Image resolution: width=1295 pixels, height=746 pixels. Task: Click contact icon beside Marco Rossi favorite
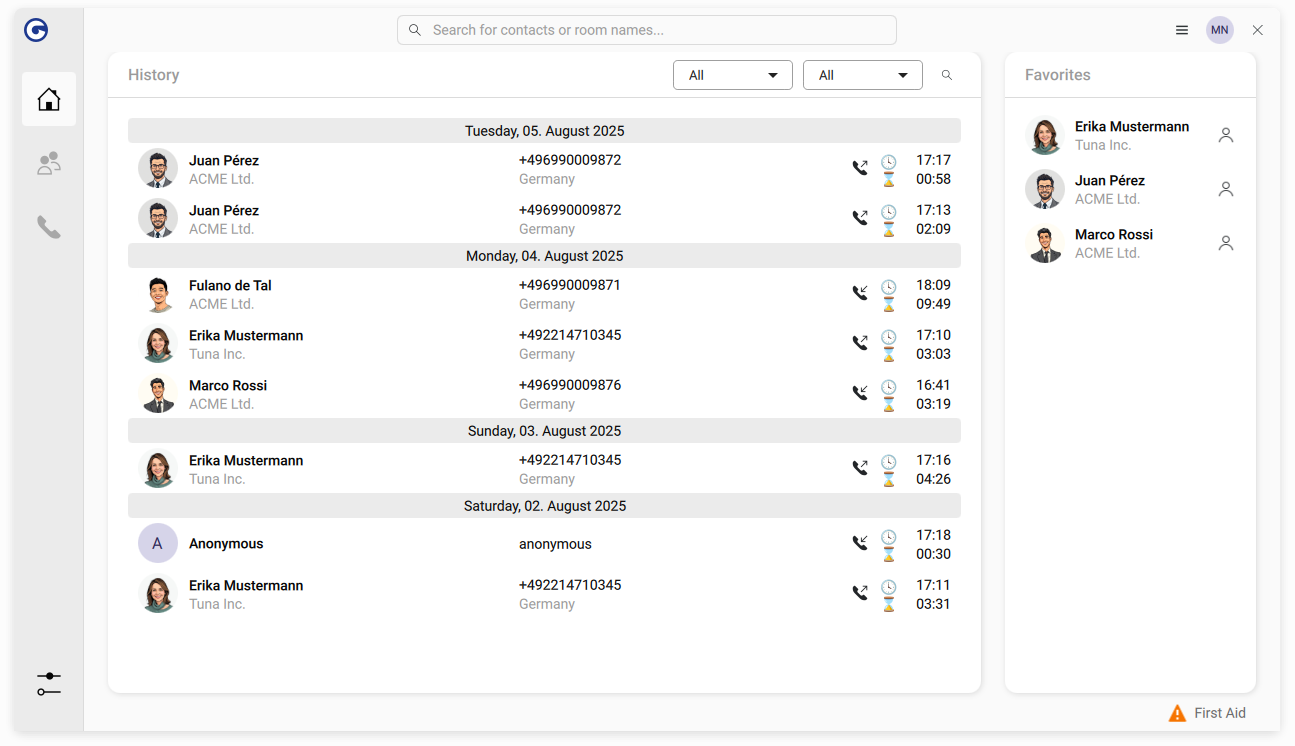click(x=1226, y=244)
